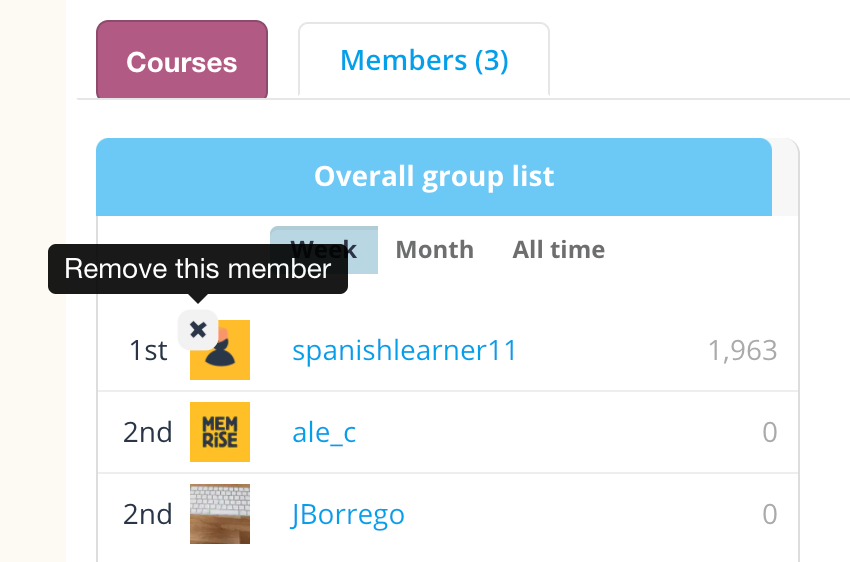Viewport: 850px width, 562px height.
Task: Visit JBorrego's profile link
Action: 348,515
